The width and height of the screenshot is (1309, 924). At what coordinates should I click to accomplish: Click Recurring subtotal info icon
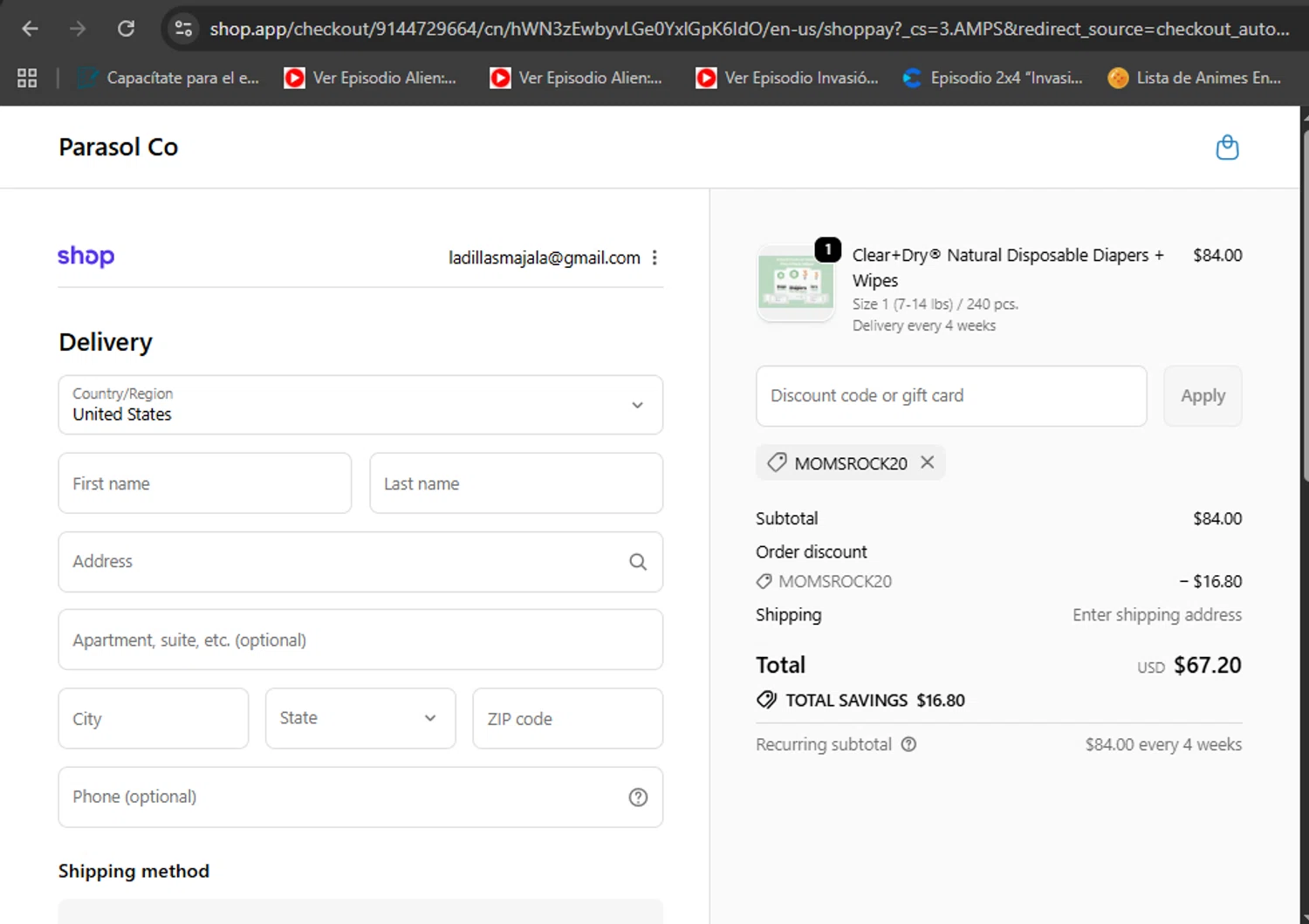(908, 744)
